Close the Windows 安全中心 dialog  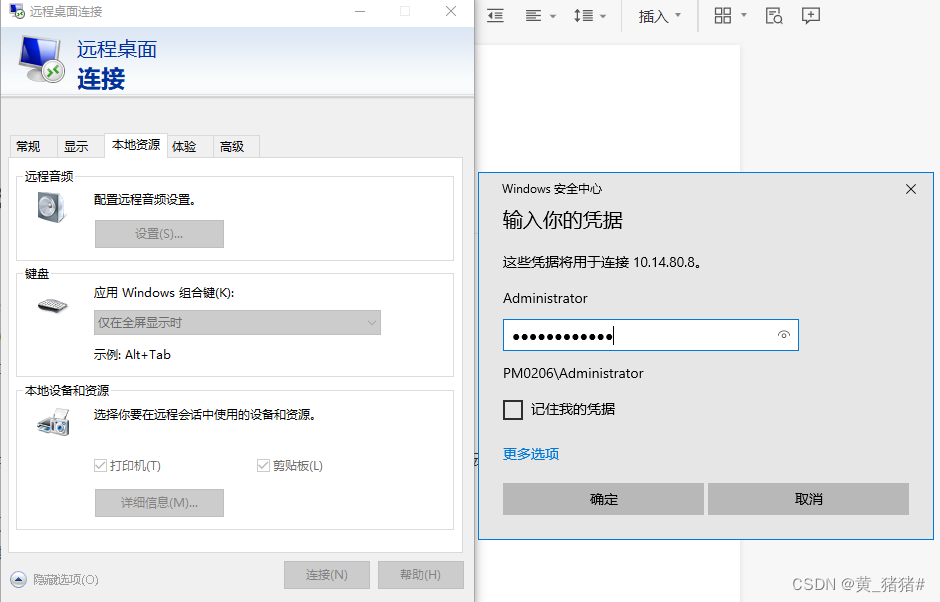[x=911, y=189]
